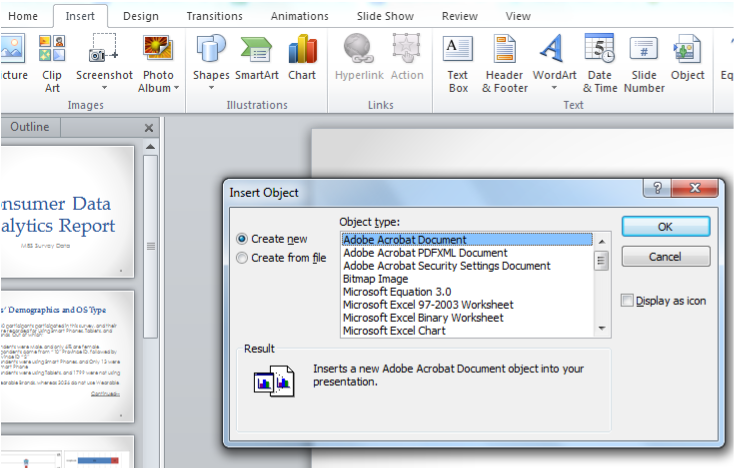The width and height of the screenshot is (738, 471).
Task: Click Cancel in Insert Object dialog
Action: point(666,257)
